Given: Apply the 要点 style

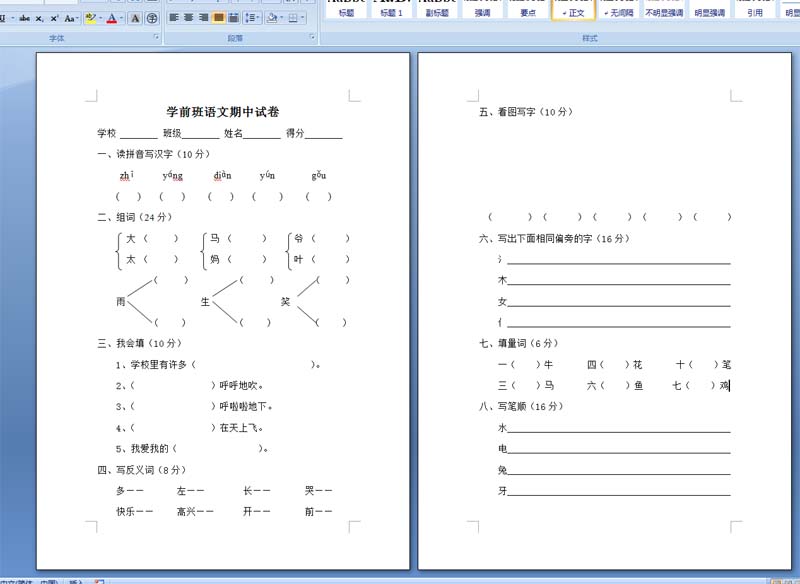Looking at the screenshot, I should tap(528, 10).
